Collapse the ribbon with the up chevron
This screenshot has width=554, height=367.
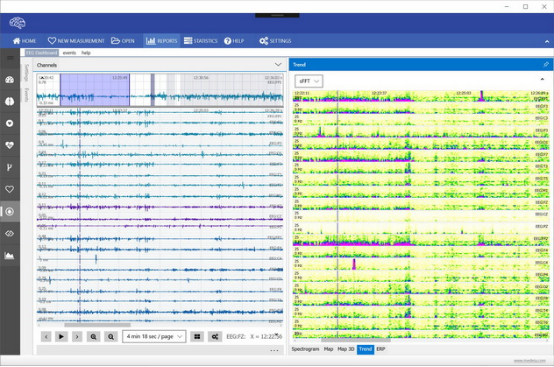(547, 41)
